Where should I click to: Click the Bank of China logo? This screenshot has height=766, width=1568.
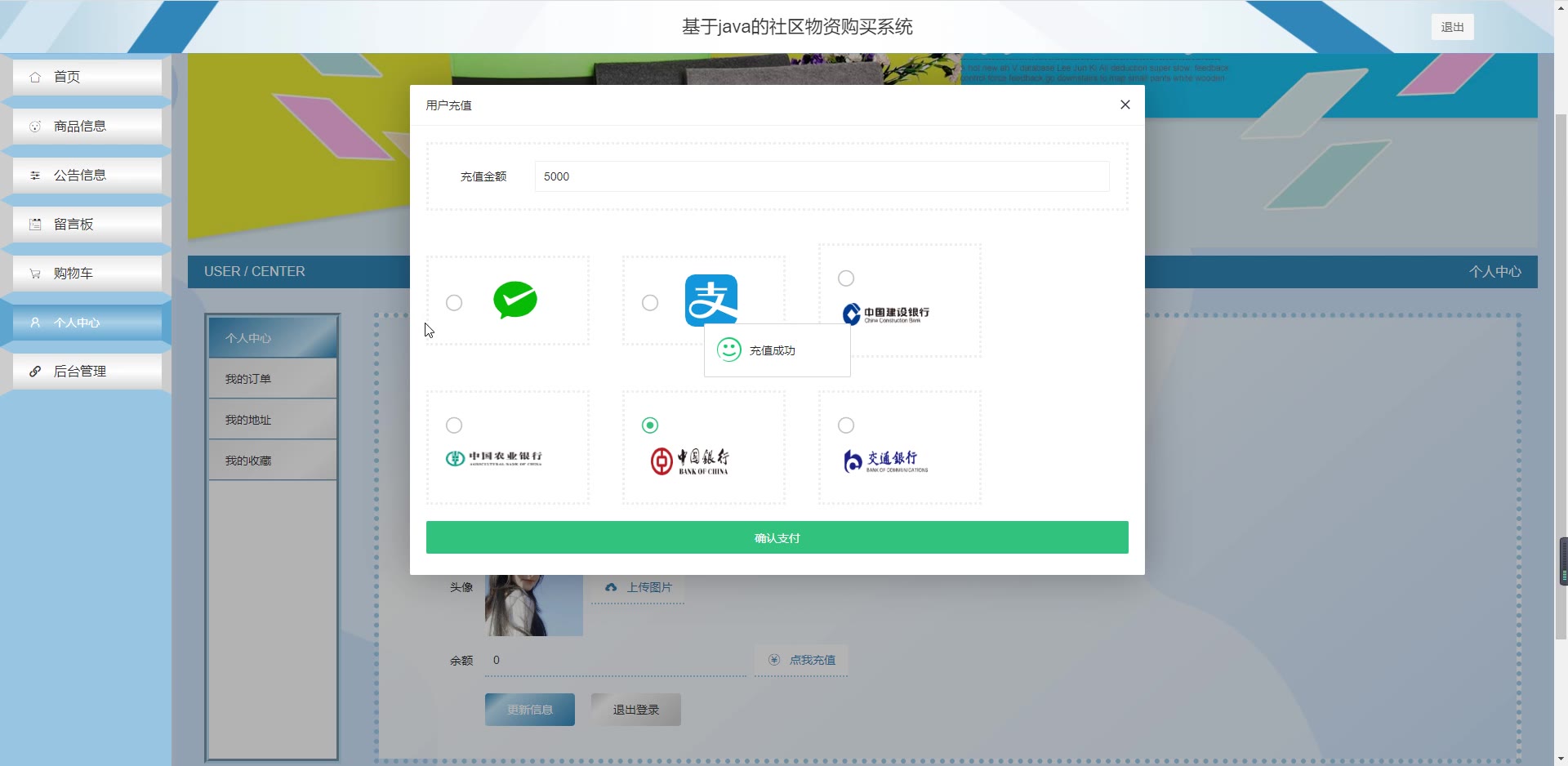point(690,461)
